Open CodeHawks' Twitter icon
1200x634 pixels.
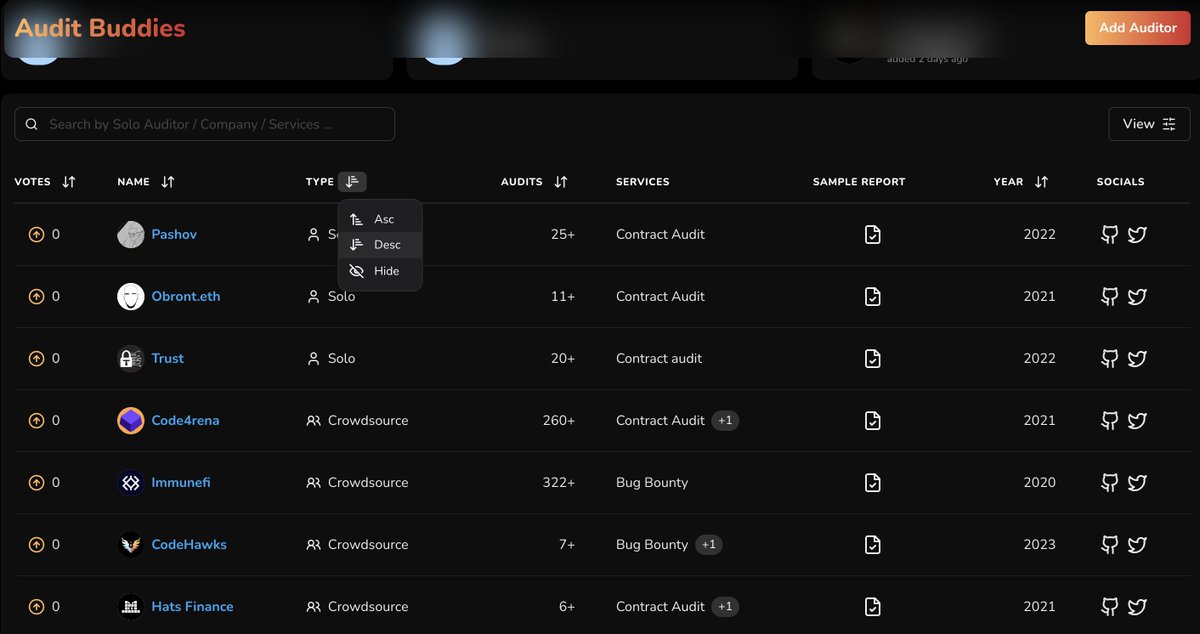tap(1137, 545)
